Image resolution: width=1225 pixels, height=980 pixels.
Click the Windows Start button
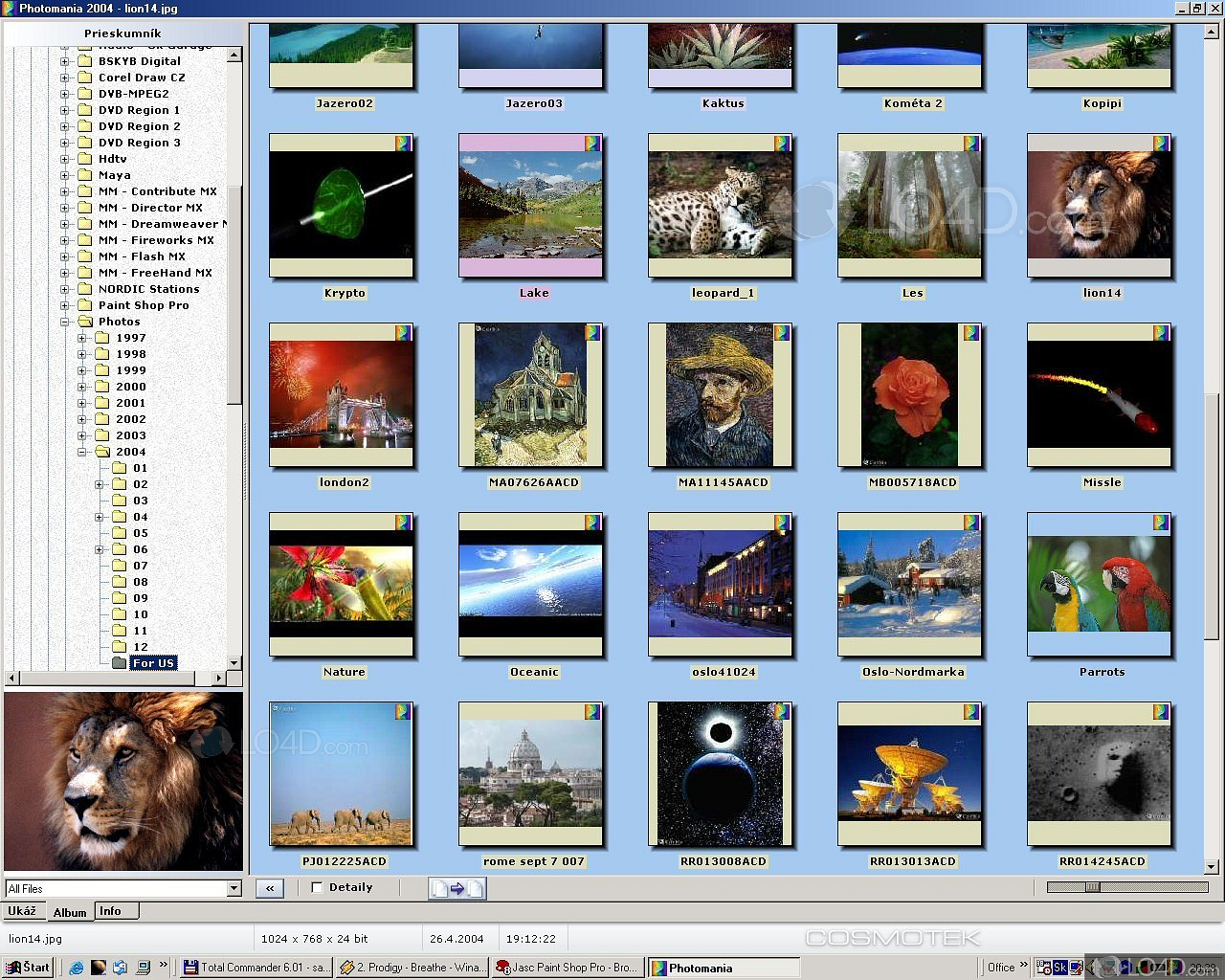28,968
